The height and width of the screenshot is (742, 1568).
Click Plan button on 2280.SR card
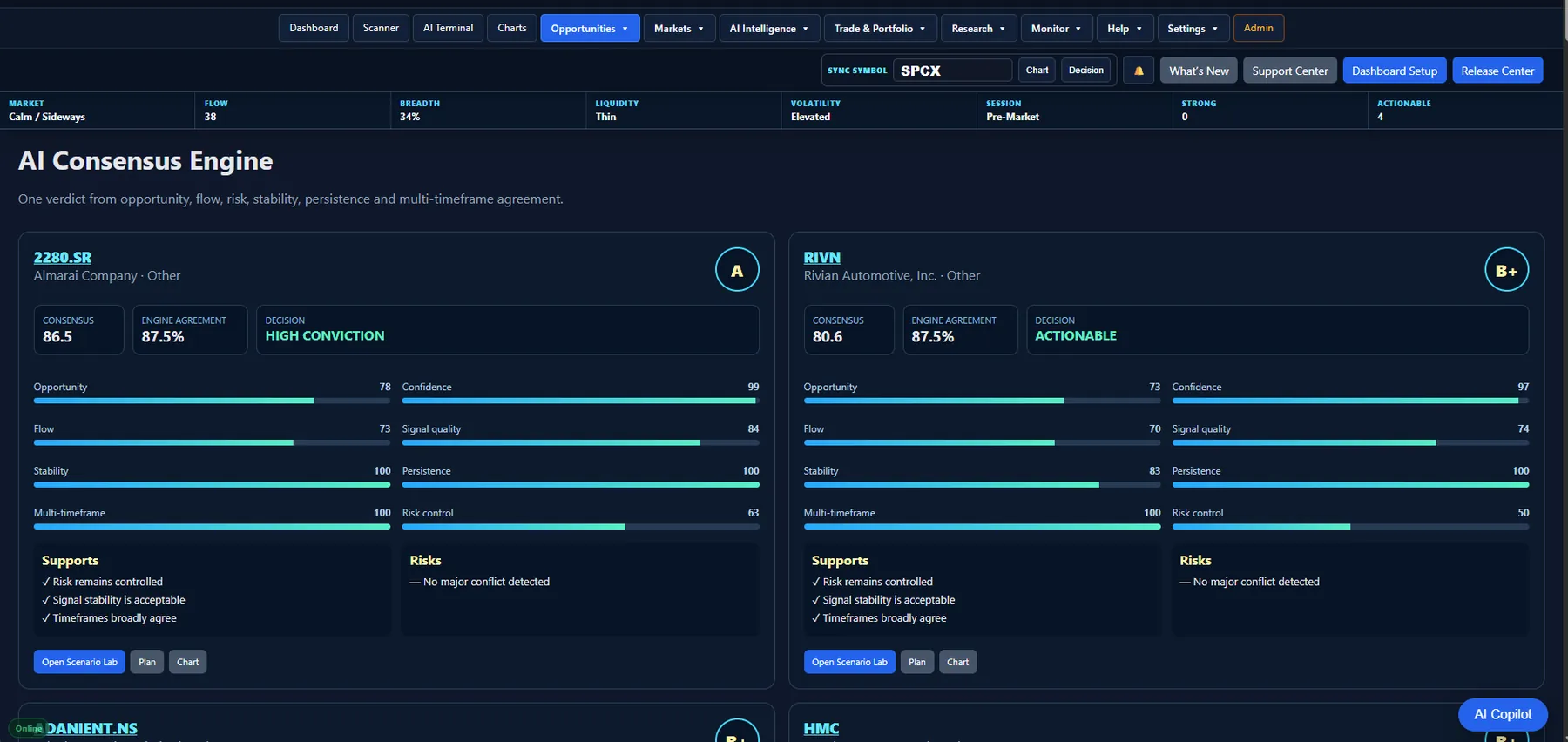pos(147,662)
